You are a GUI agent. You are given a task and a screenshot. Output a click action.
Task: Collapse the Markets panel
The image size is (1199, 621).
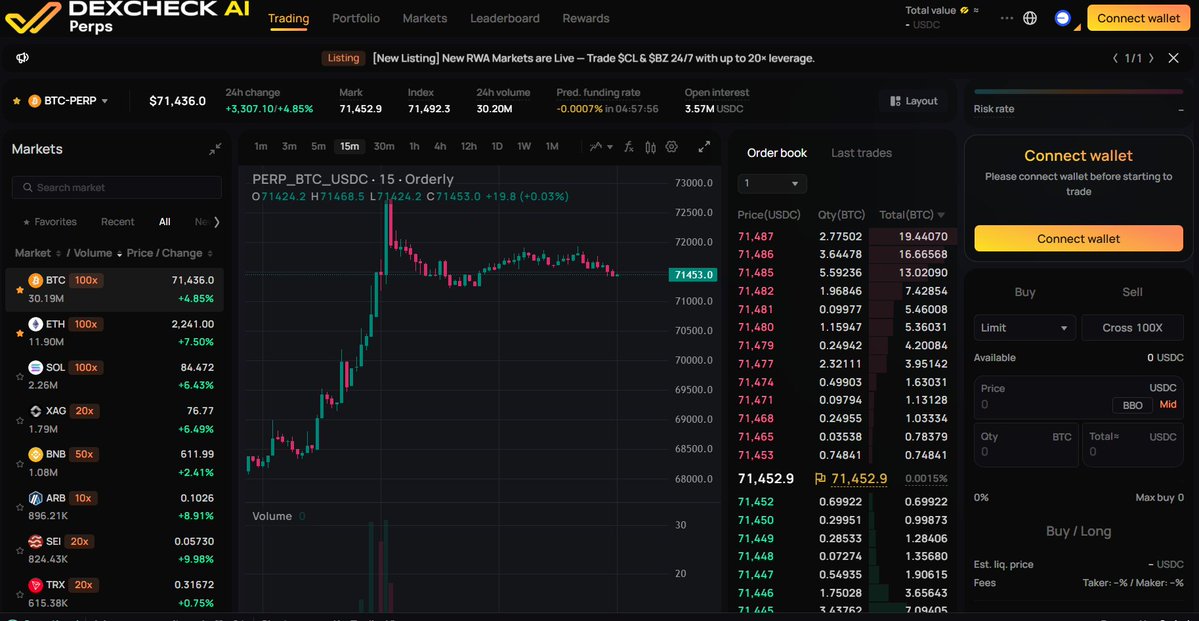[216, 149]
